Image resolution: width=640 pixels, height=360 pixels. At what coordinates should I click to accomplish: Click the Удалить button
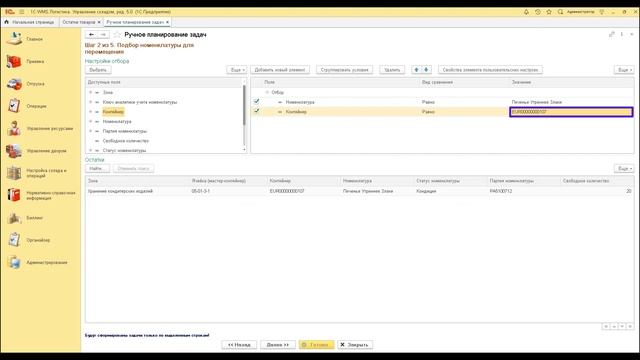(x=392, y=70)
